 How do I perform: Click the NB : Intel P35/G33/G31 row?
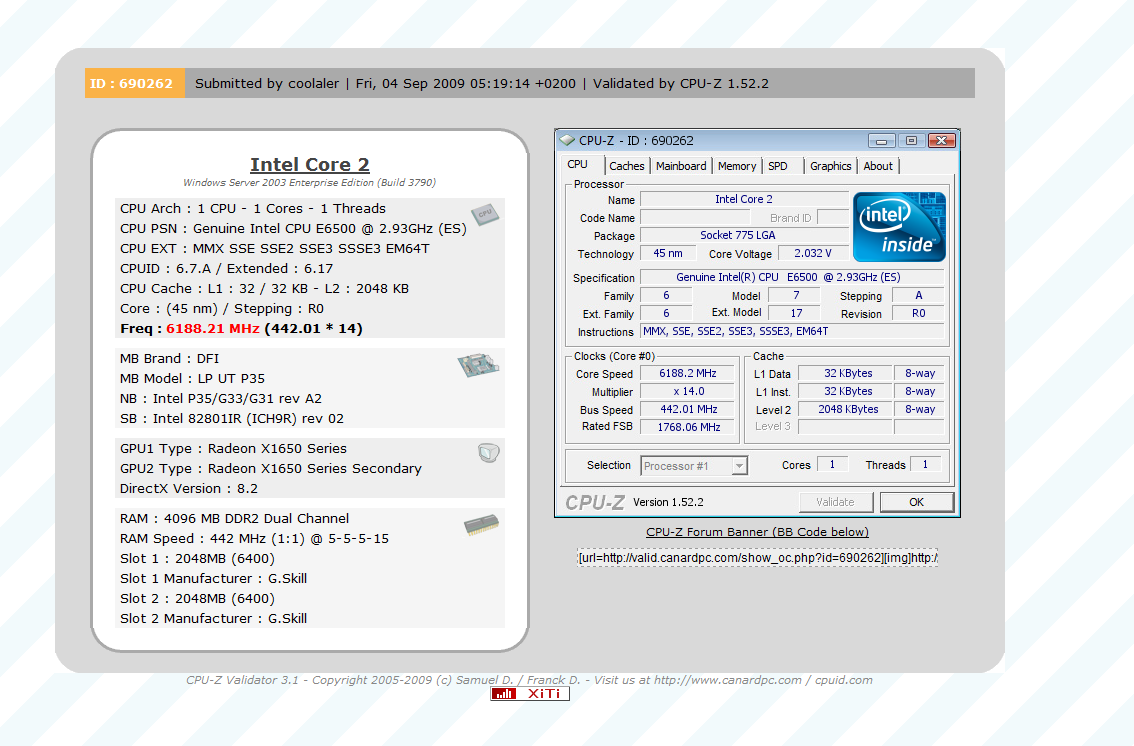tap(221, 399)
